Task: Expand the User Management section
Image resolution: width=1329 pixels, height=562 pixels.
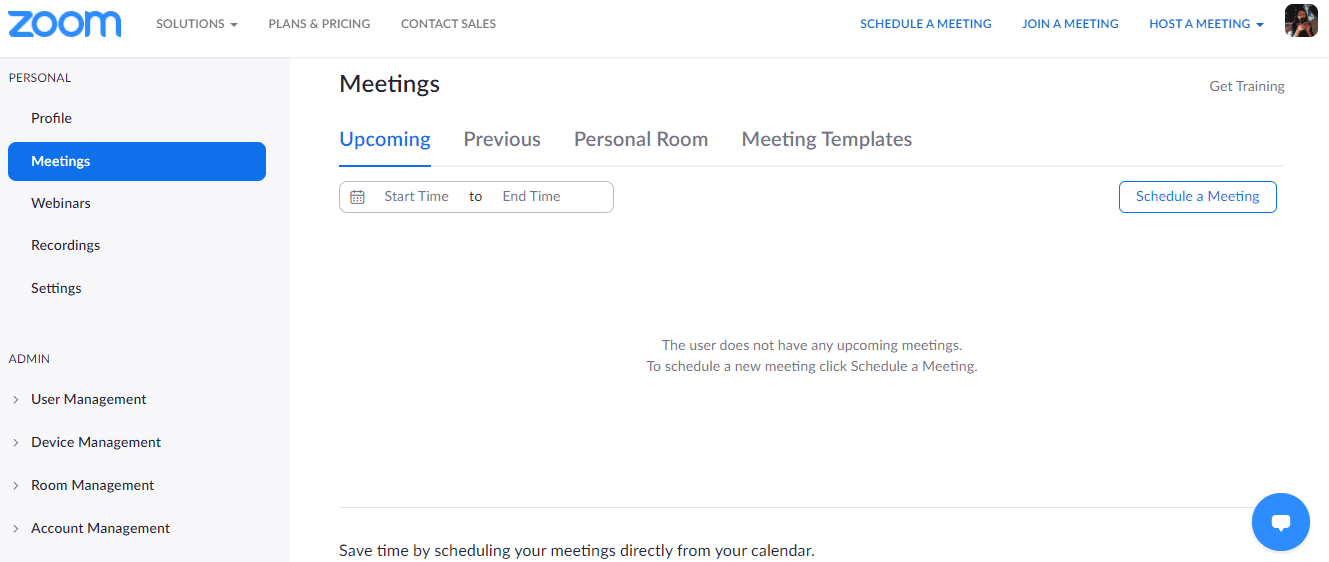Action: click(88, 399)
